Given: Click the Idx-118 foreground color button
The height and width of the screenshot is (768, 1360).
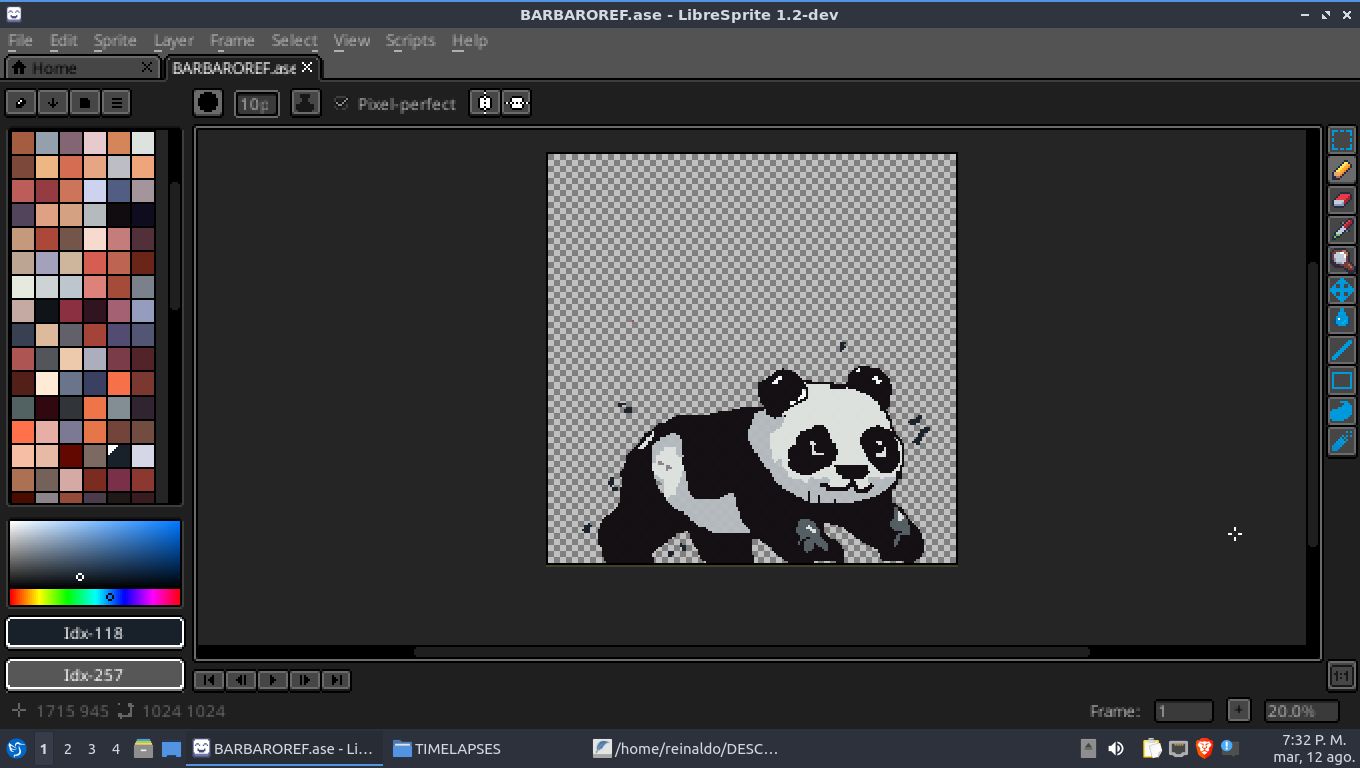Looking at the screenshot, I should pos(94,633).
